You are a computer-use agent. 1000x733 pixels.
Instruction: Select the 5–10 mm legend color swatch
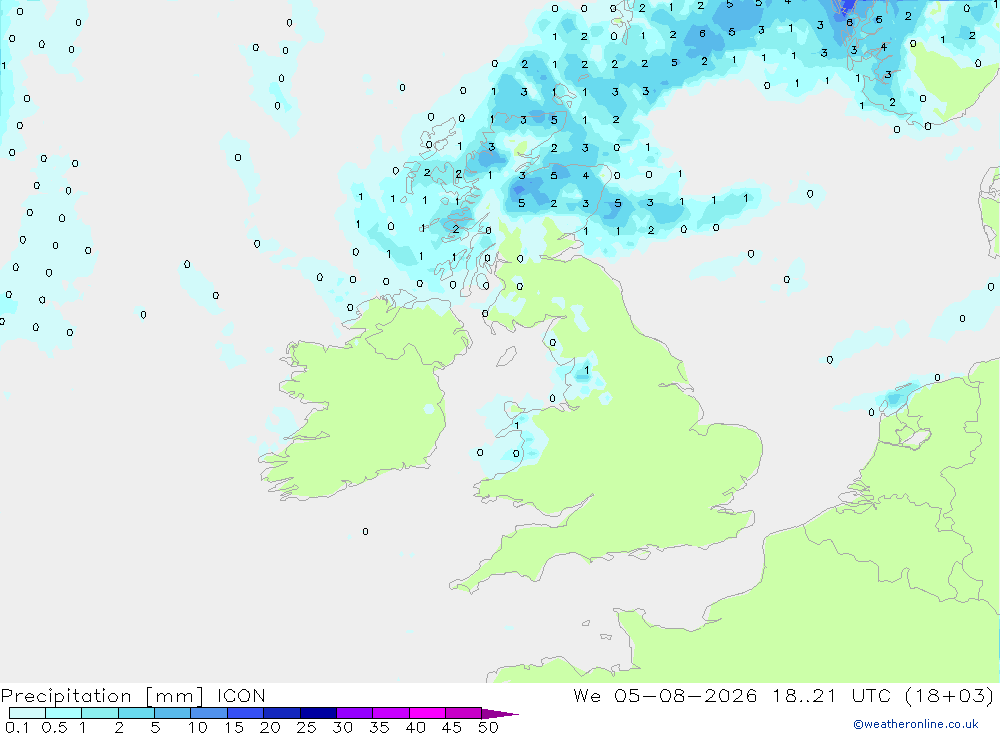(173, 713)
